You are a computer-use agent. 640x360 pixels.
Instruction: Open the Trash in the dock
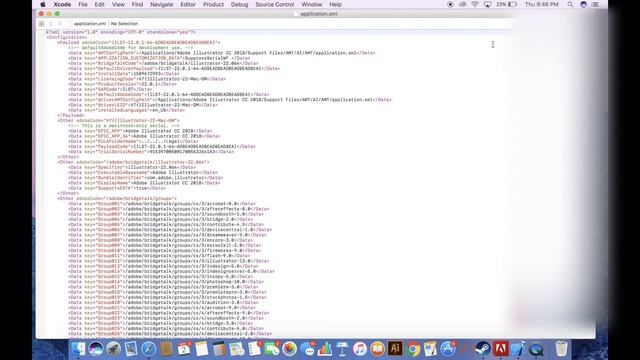point(562,349)
